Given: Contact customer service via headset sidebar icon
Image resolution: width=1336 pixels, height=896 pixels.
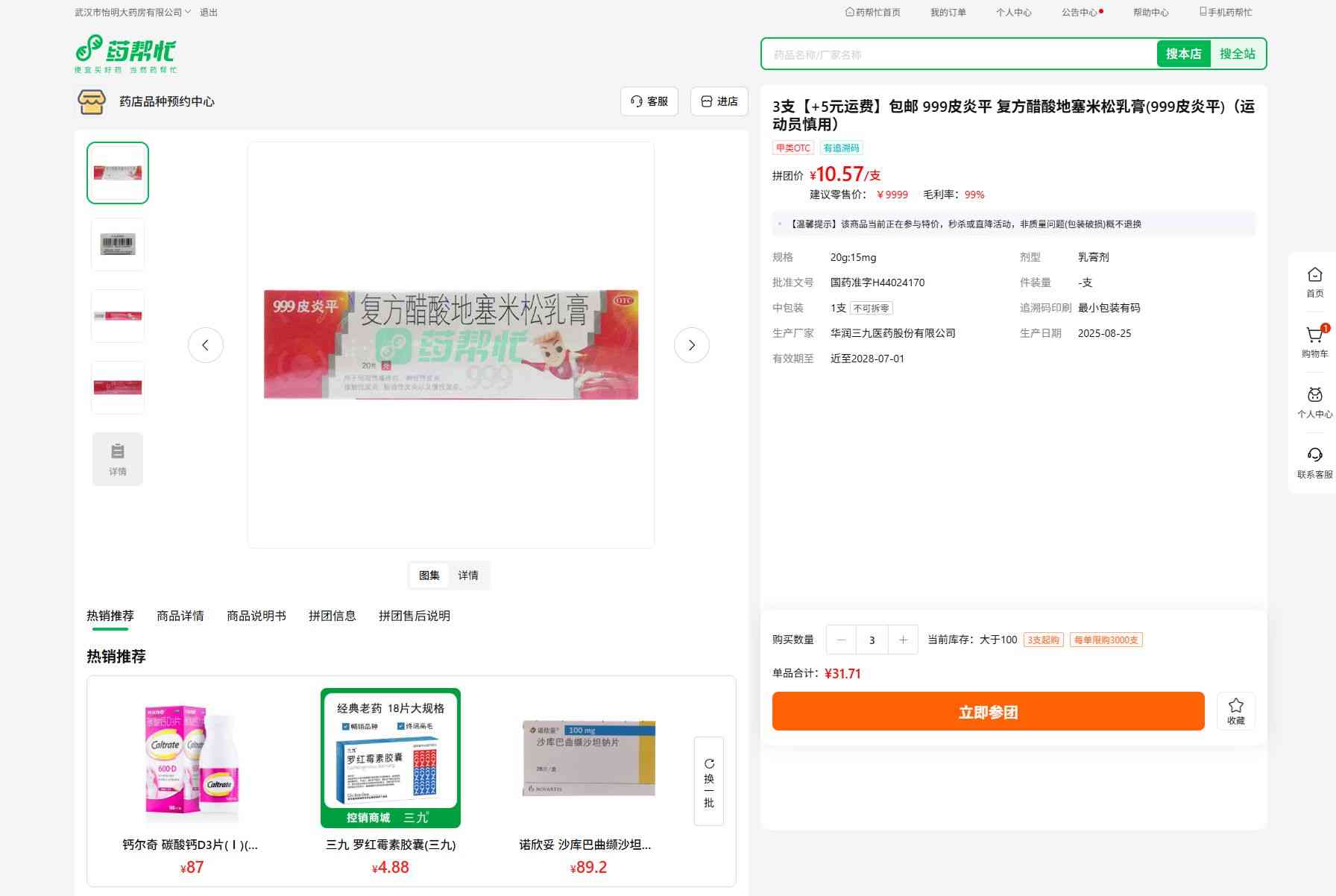Looking at the screenshot, I should pos(1314,455).
